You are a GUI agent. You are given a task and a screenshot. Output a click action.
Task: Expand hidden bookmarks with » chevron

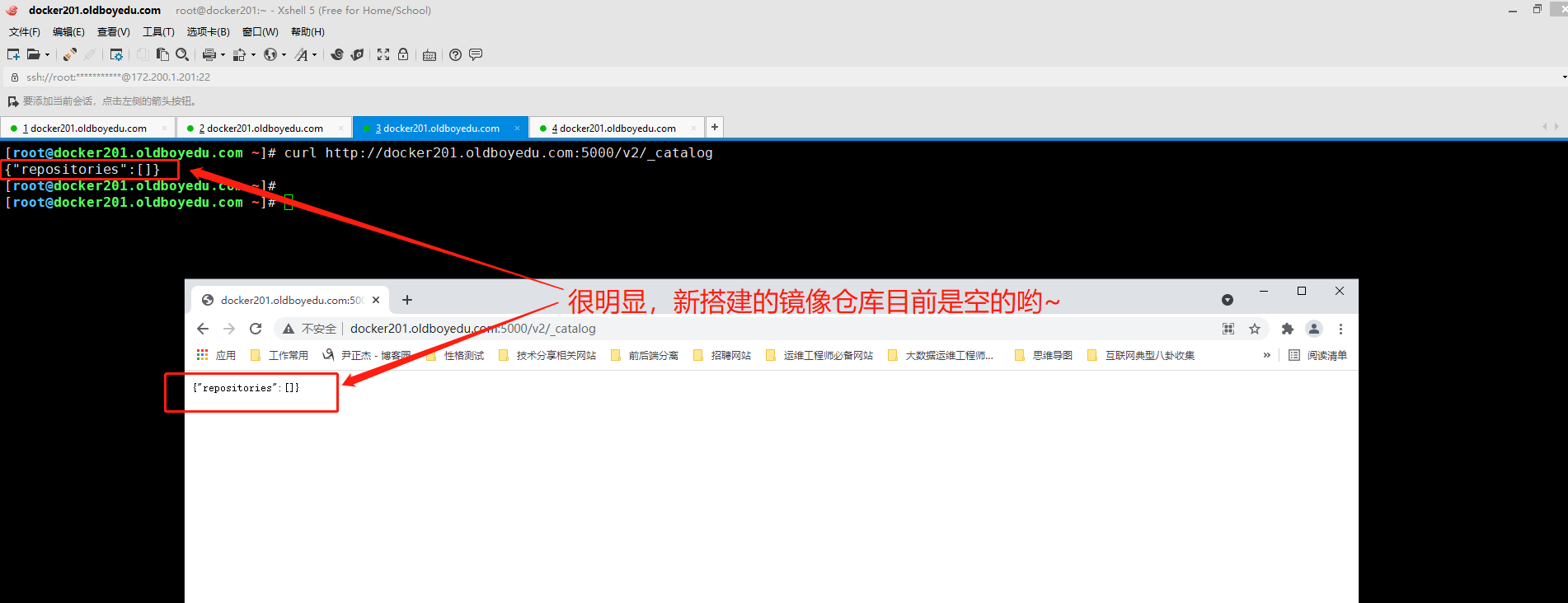(x=1267, y=355)
